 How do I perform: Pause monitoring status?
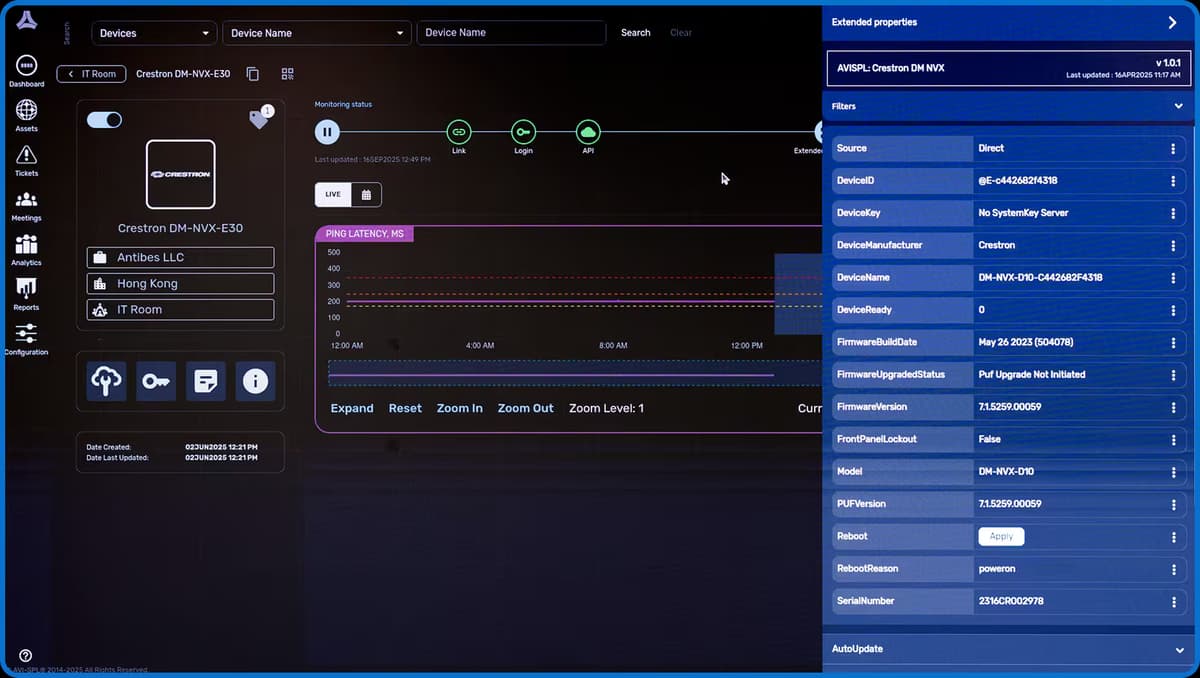[x=327, y=132]
